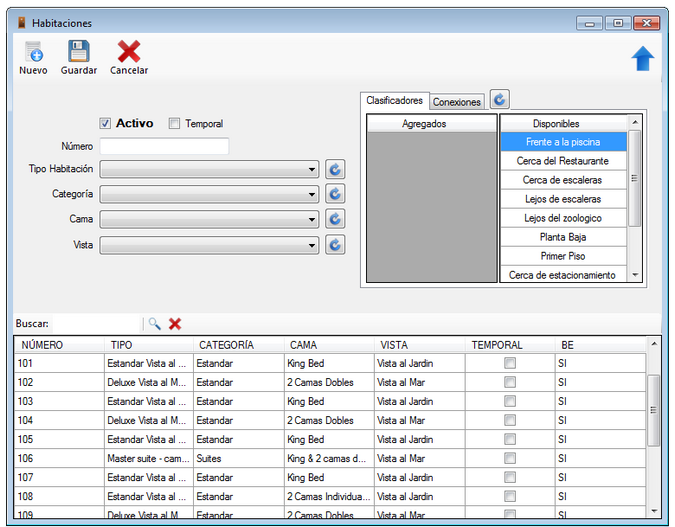
Task: Run search with the magnifying glass icon
Action: 154,324
